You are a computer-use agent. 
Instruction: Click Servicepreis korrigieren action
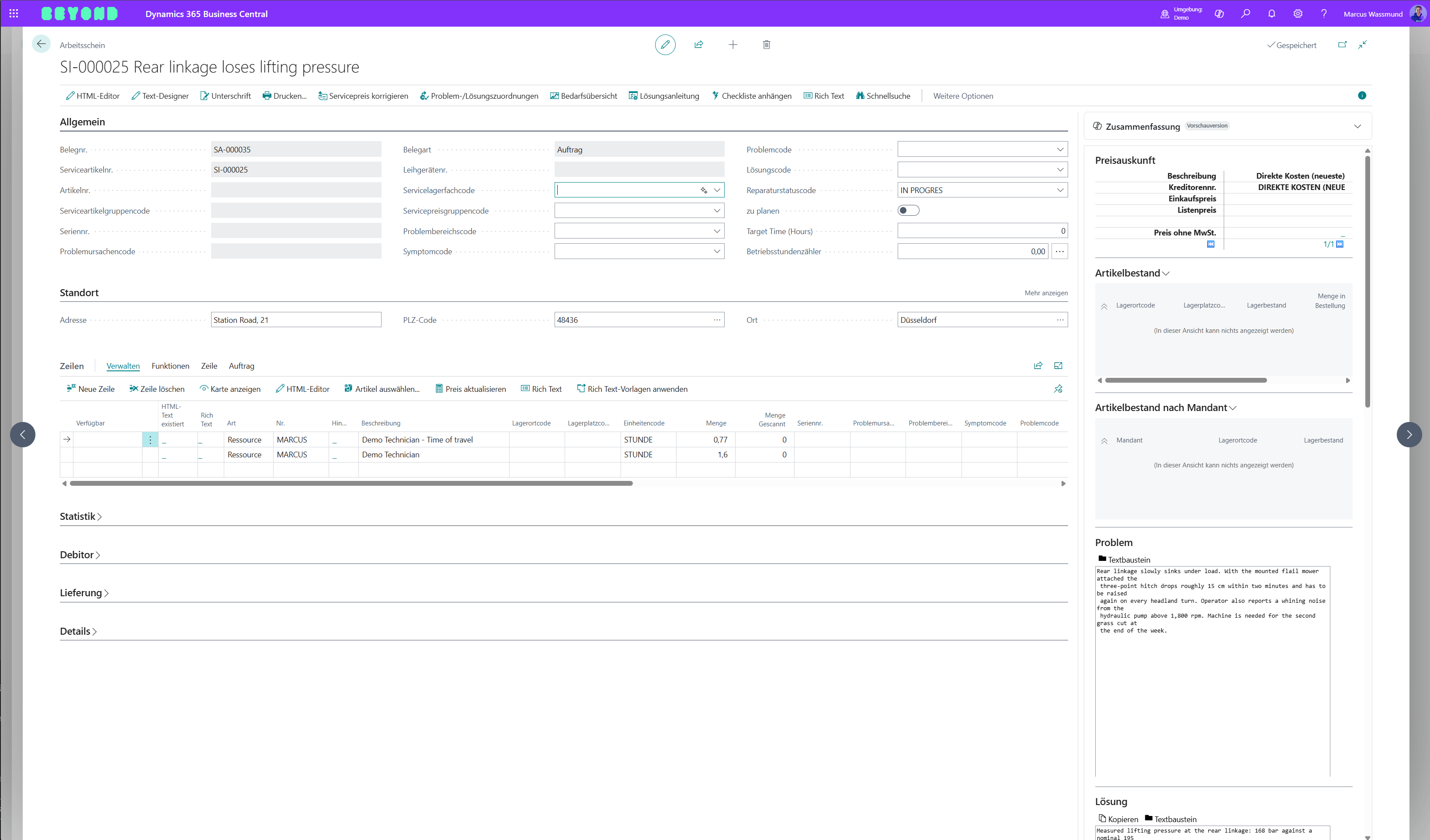[x=363, y=96]
